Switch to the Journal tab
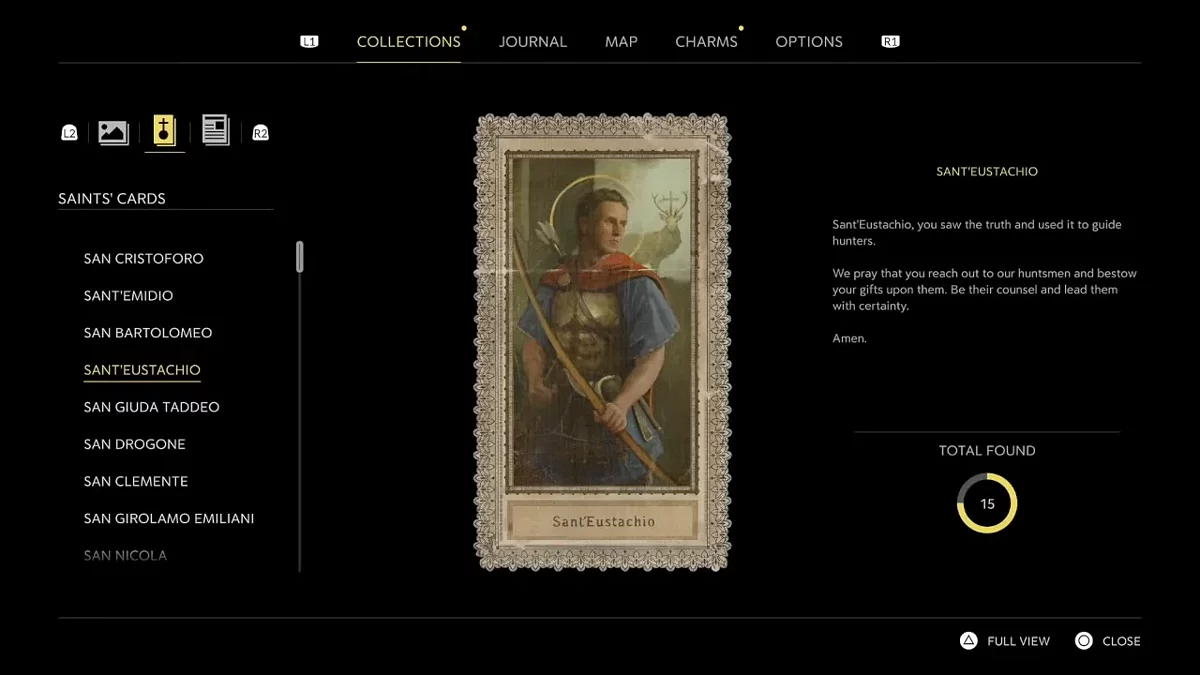Screen dimensions: 1200x675 [x=533, y=42]
